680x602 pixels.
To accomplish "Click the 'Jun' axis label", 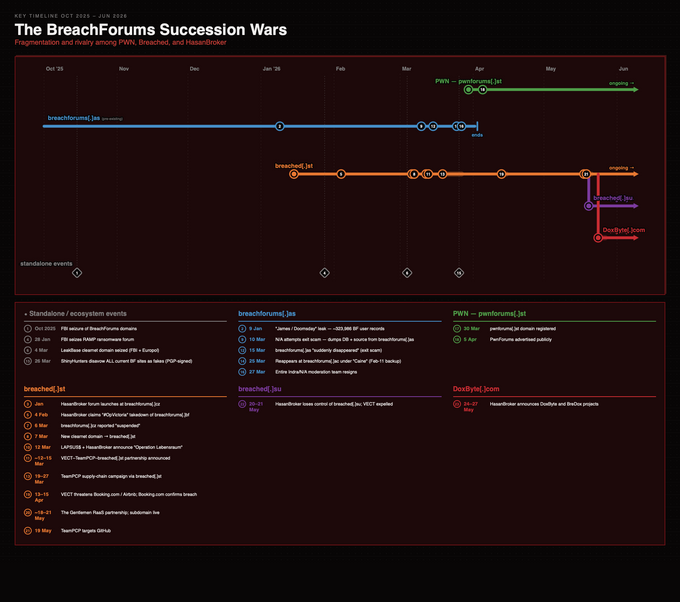I will pos(623,69).
